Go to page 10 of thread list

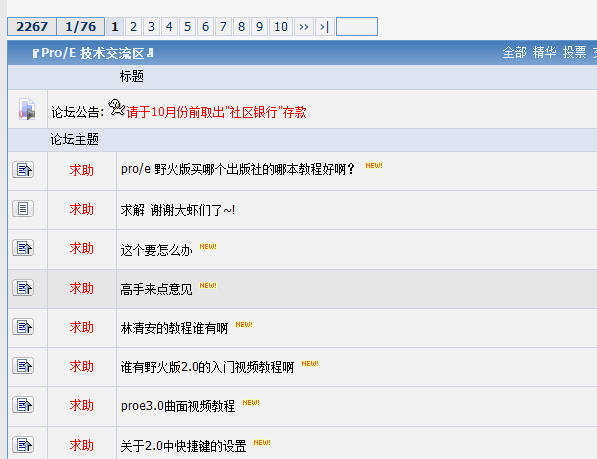pos(281,27)
